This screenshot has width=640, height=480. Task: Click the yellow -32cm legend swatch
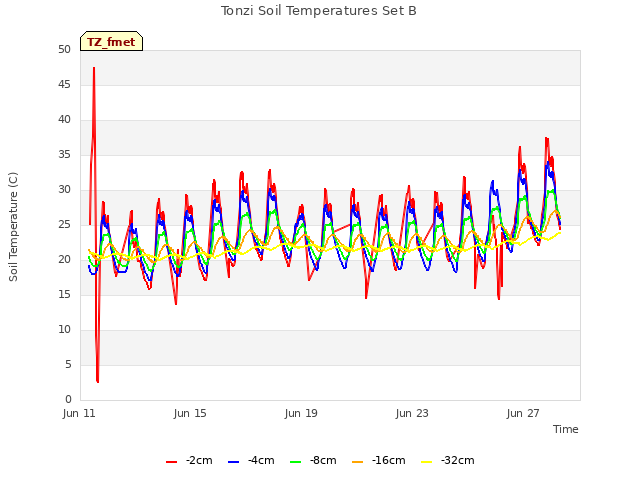coord(427,461)
